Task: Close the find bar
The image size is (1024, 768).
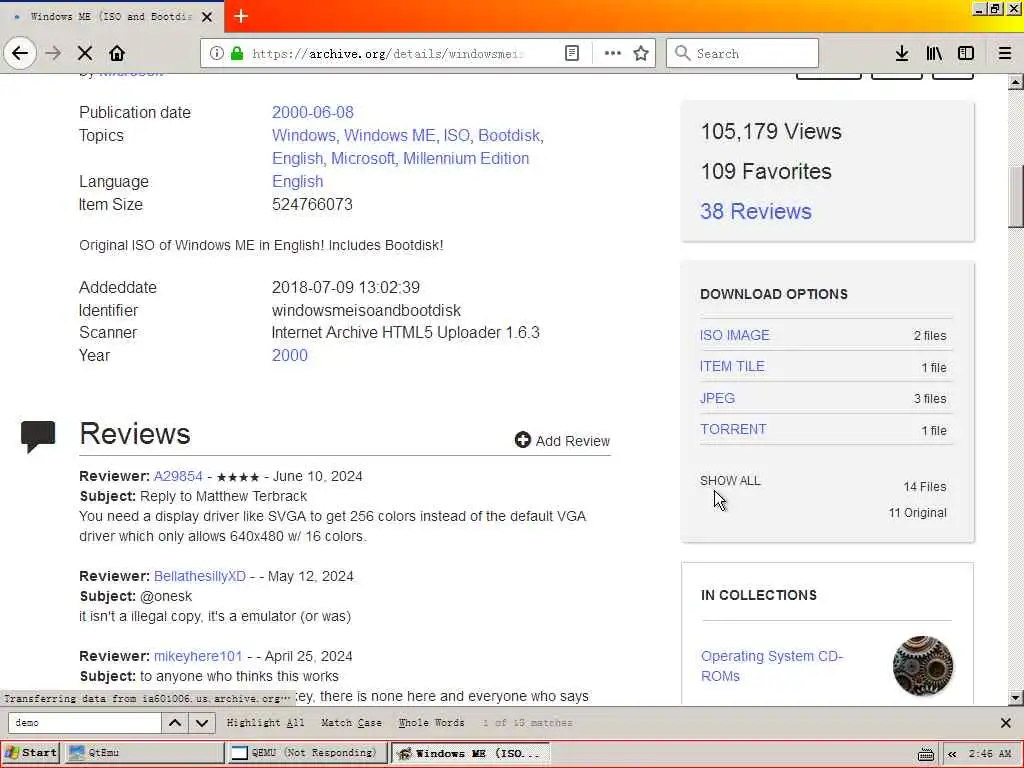Action: tap(1006, 723)
